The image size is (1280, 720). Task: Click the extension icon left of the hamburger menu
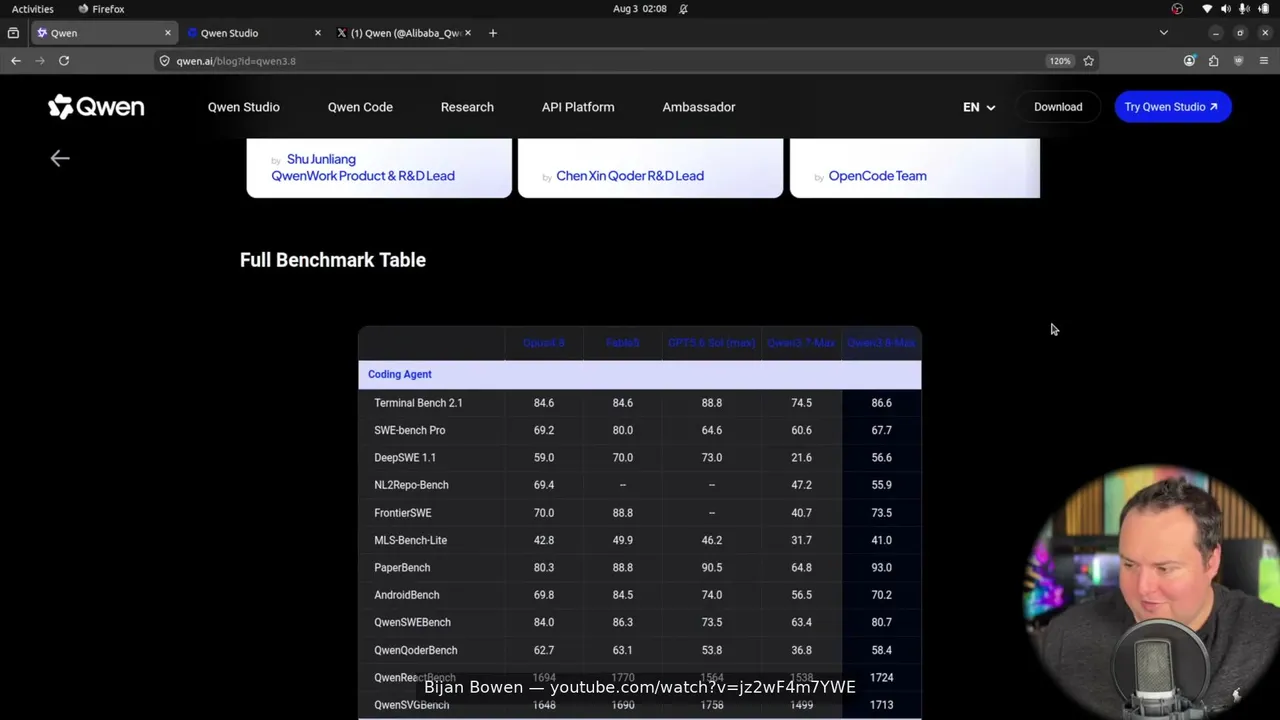click(1238, 61)
